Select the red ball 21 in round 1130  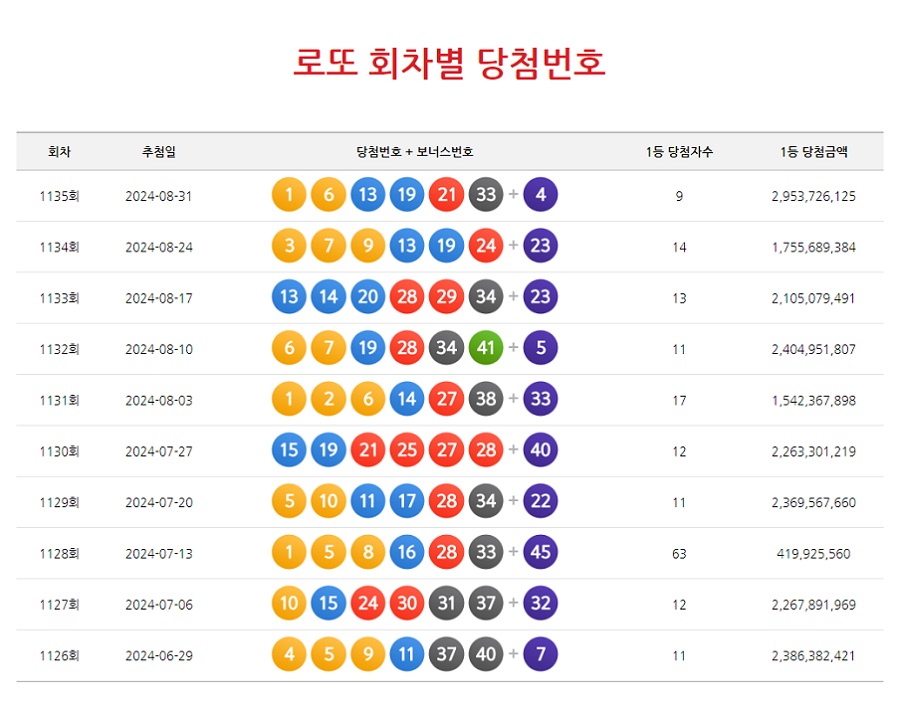click(367, 450)
